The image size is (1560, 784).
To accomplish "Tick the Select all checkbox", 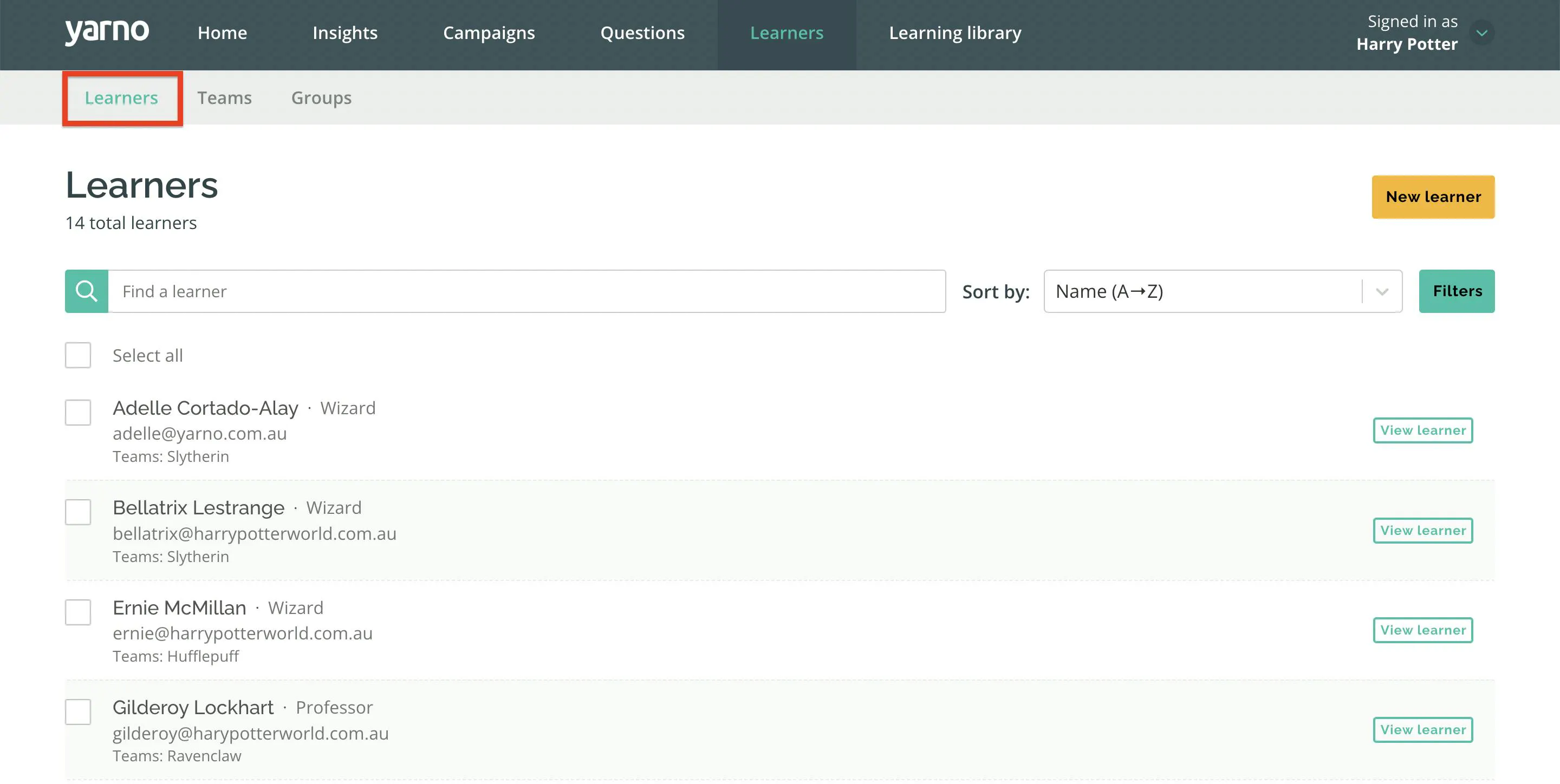I will click(x=78, y=355).
